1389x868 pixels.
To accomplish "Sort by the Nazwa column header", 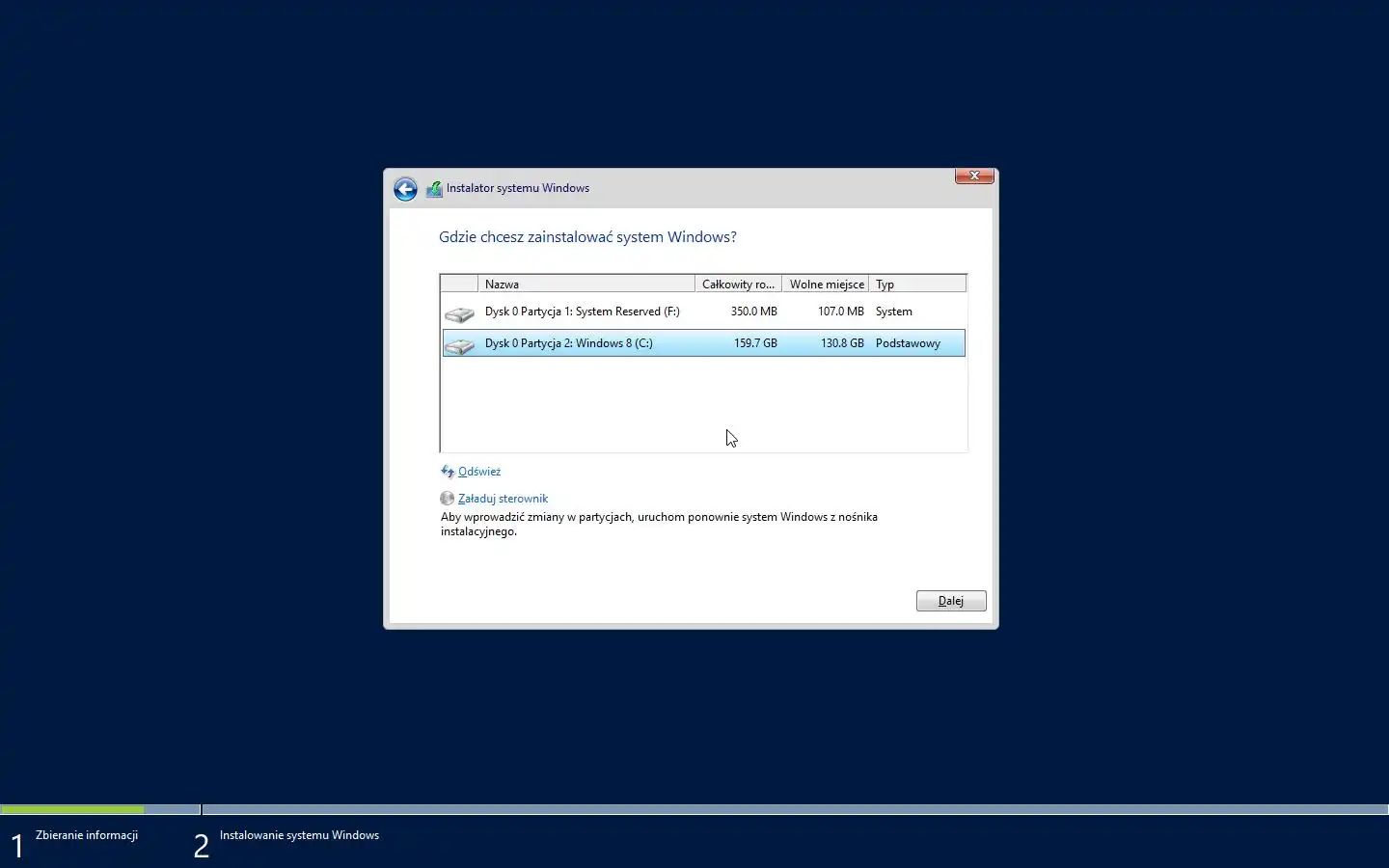I will 586,284.
